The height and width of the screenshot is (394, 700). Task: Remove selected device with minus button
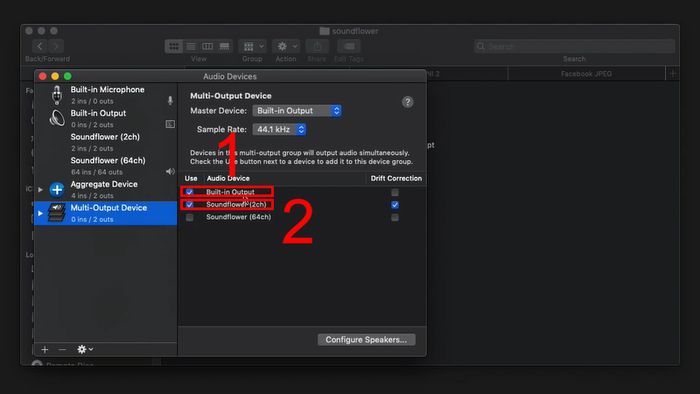tap(62, 349)
